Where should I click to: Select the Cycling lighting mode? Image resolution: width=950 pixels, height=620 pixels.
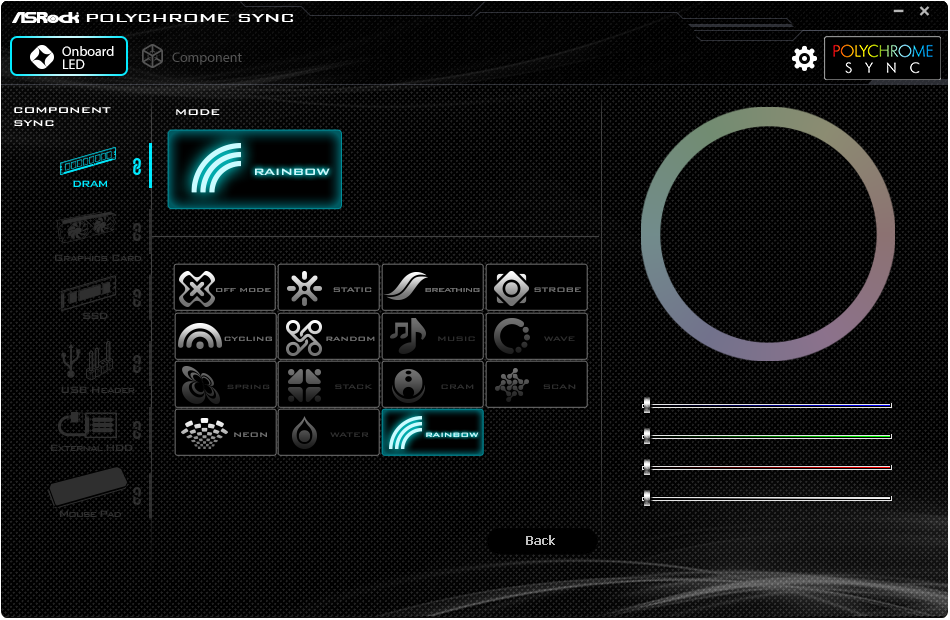[225, 336]
